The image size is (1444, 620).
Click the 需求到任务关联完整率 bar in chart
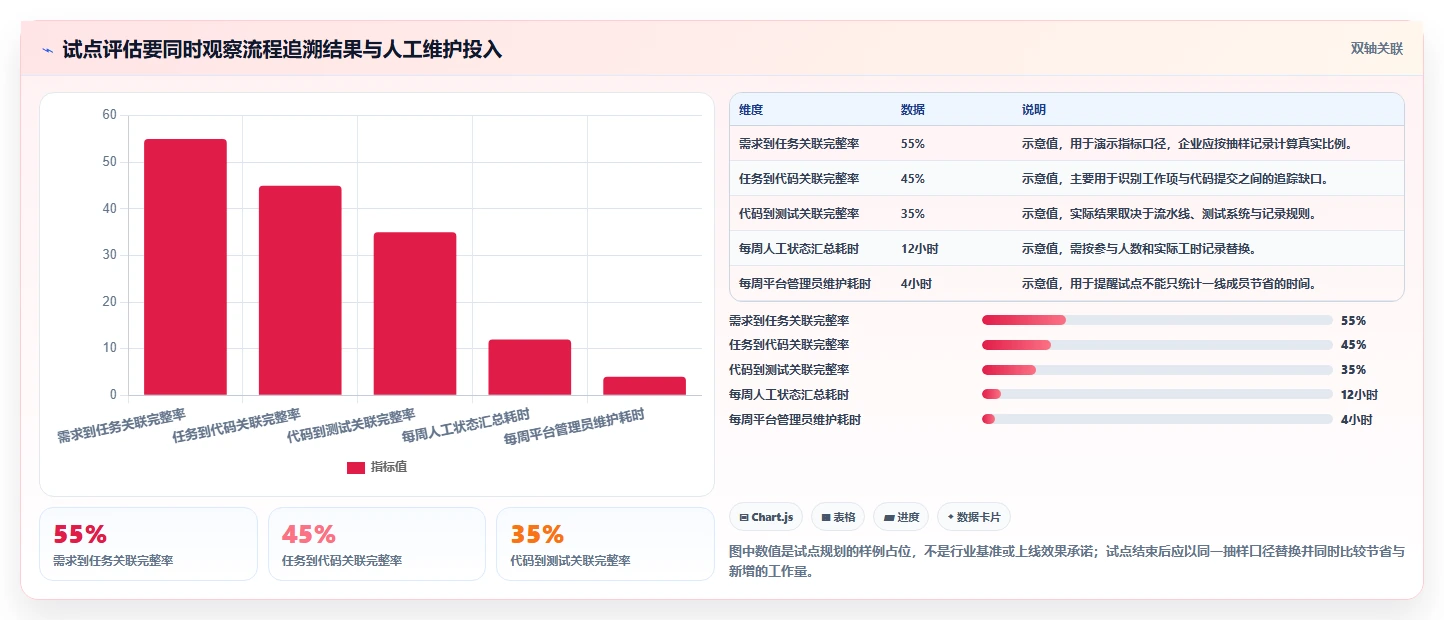point(185,267)
